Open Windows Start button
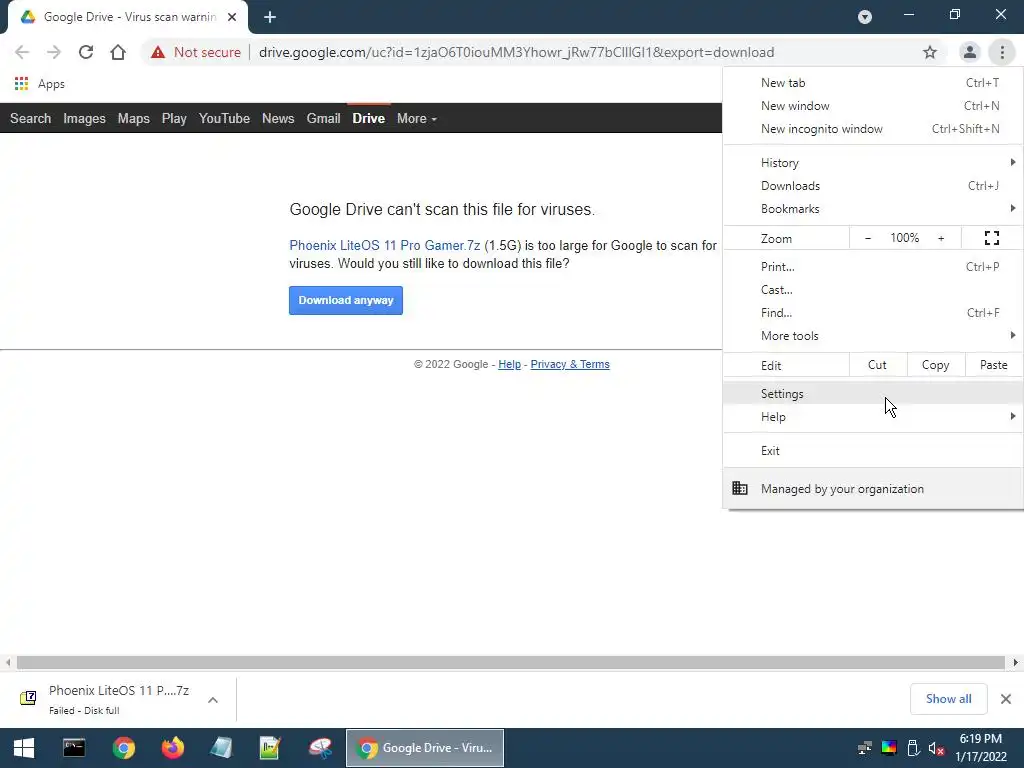Viewport: 1024px width, 768px height. (x=24, y=748)
